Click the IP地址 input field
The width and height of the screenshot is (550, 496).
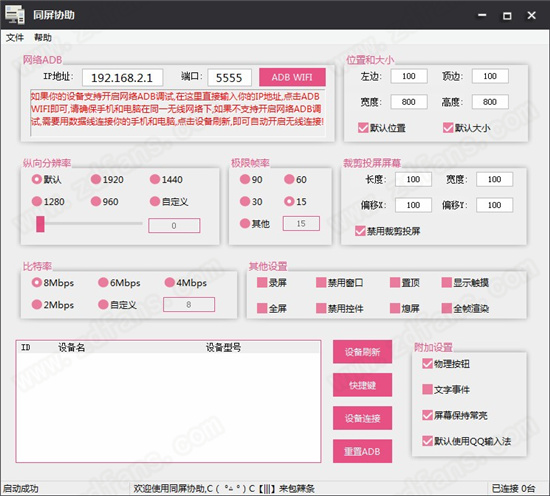point(122,78)
